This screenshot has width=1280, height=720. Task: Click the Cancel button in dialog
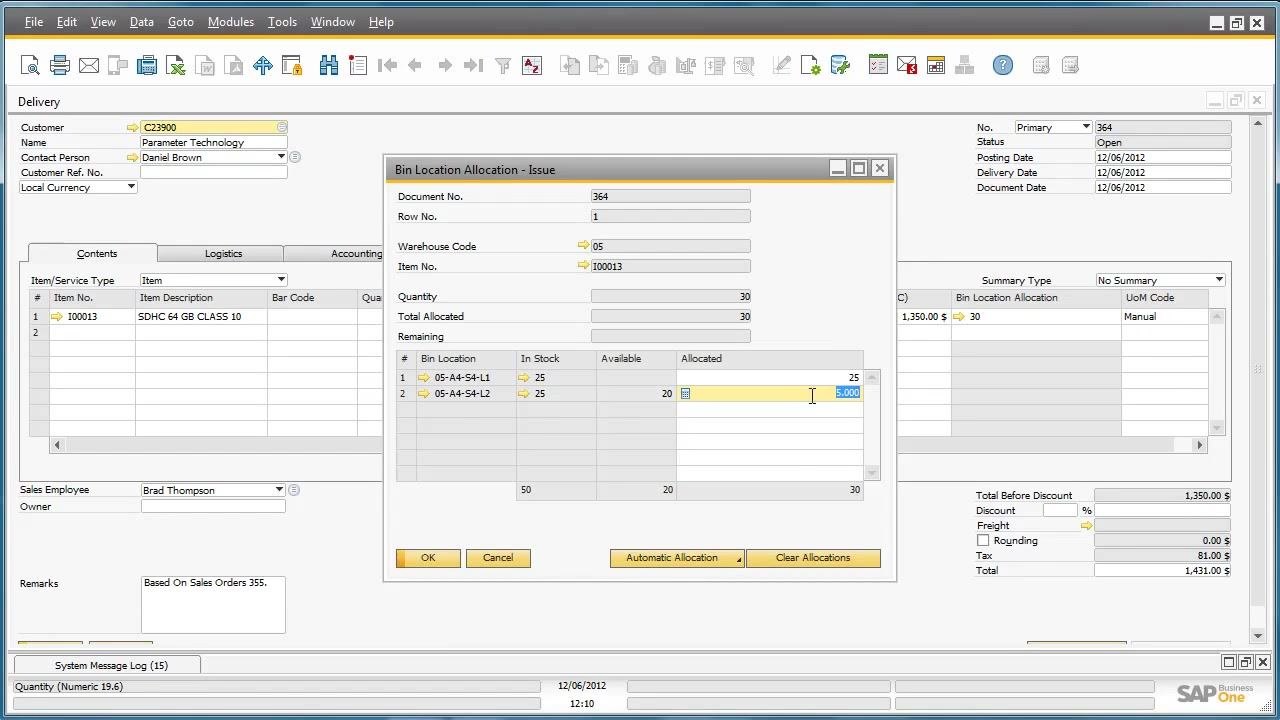pyautogui.click(x=498, y=558)
